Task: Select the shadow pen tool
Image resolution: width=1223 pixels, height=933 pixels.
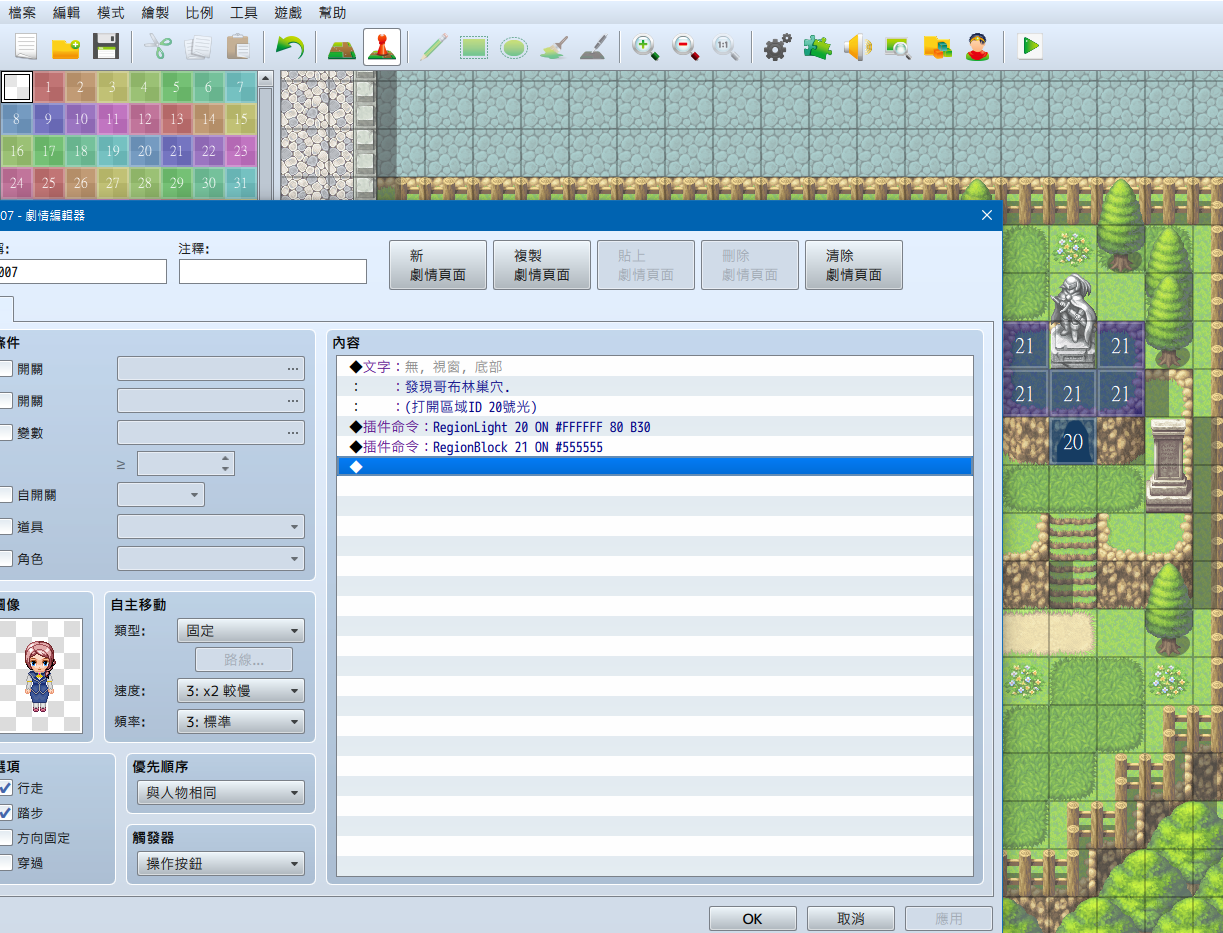Action: (x=594, y=47)
